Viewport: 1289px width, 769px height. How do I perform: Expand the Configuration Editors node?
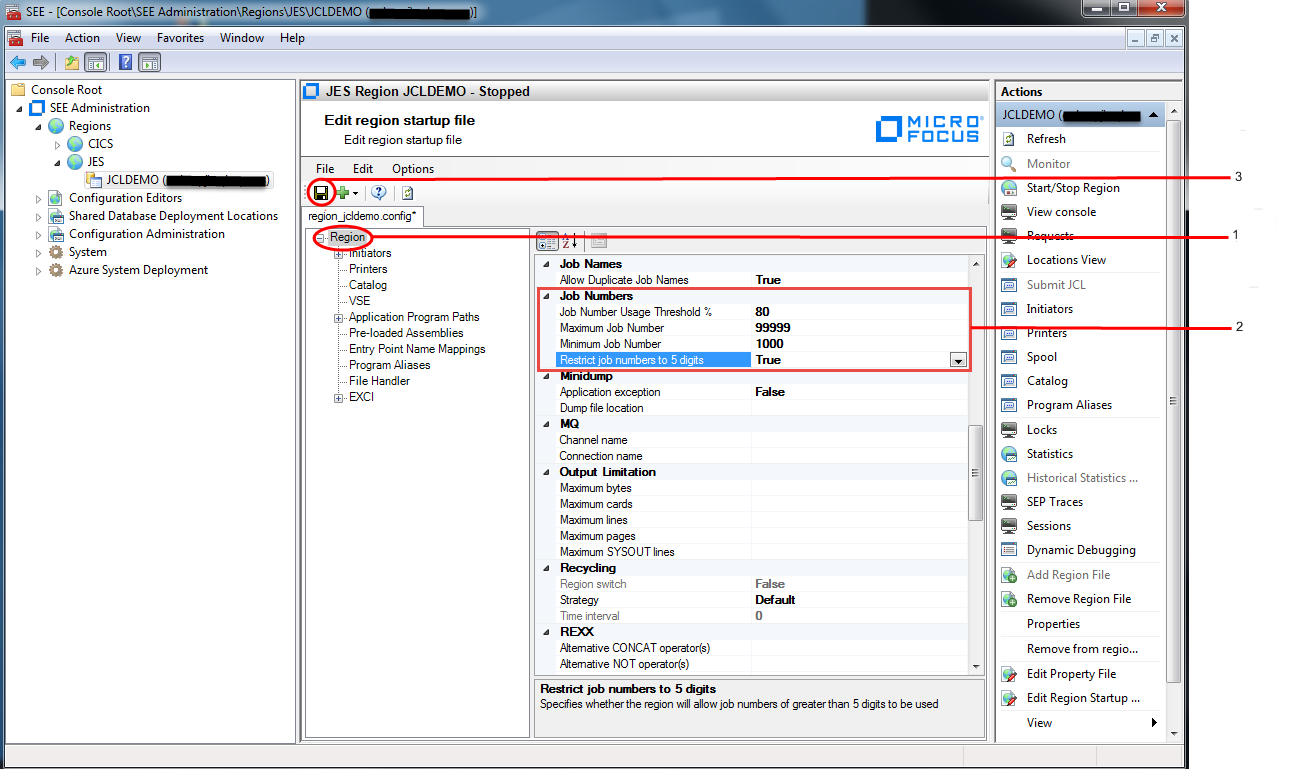pos(39,198)
